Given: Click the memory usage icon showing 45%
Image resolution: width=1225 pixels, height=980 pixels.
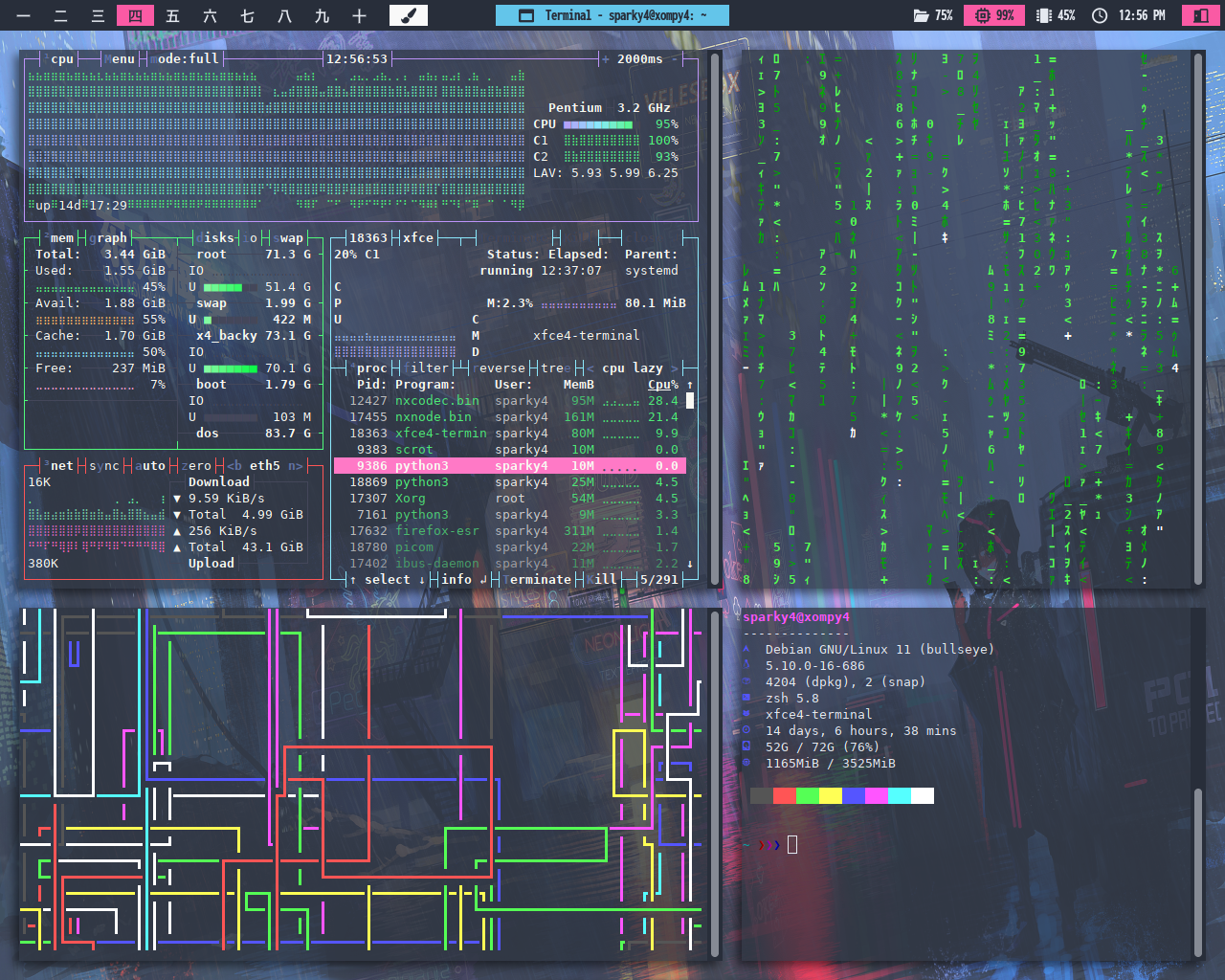Looking at the screenshot, I should (1044, 15).
